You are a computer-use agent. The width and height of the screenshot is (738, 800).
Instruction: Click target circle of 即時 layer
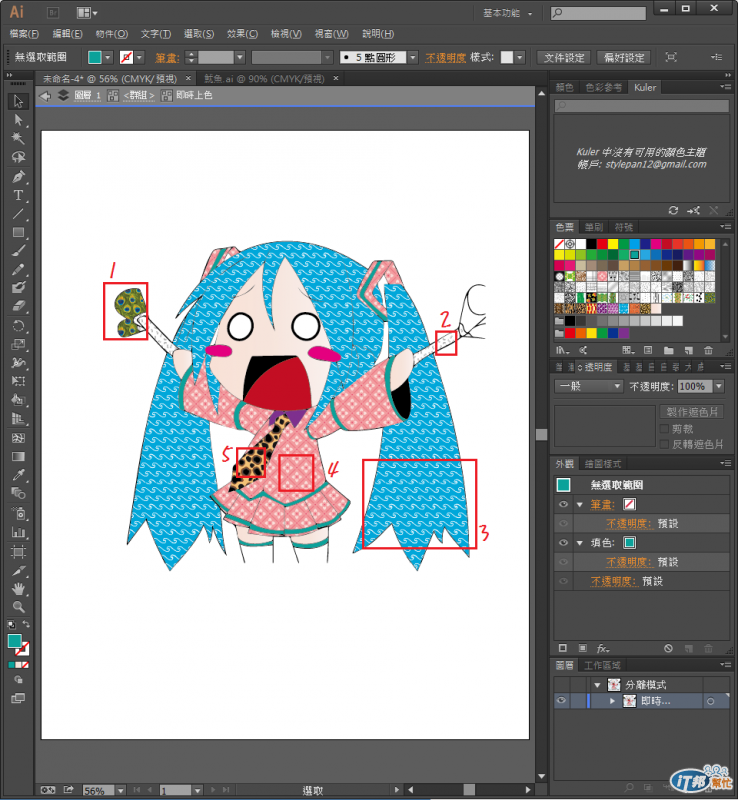coord(710,702)
